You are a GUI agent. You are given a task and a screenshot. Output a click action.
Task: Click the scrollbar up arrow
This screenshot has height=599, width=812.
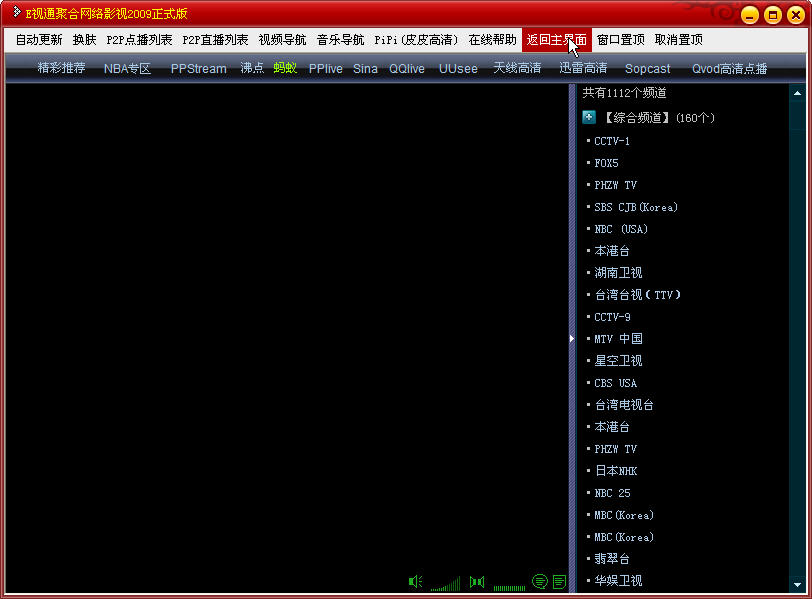798,93
